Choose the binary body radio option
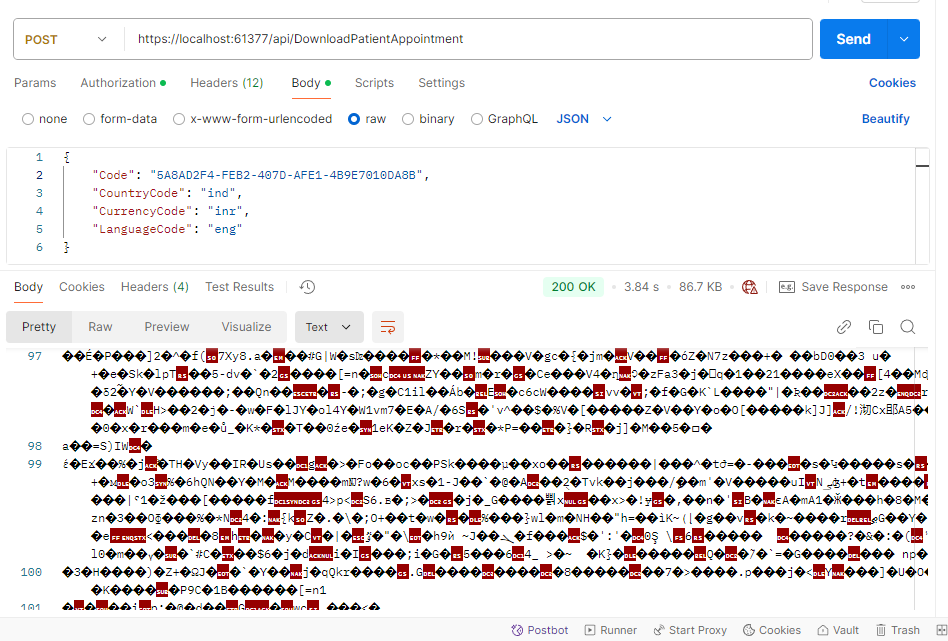This screenshot has height=641, width=948. tap(428, 119)
